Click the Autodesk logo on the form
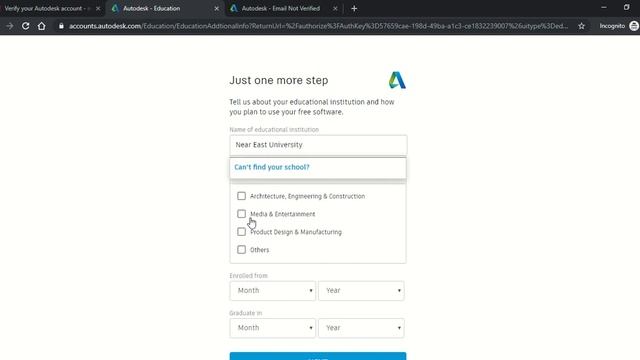The width and height of the screenshot is (640, 360). [x=397, y=80]
